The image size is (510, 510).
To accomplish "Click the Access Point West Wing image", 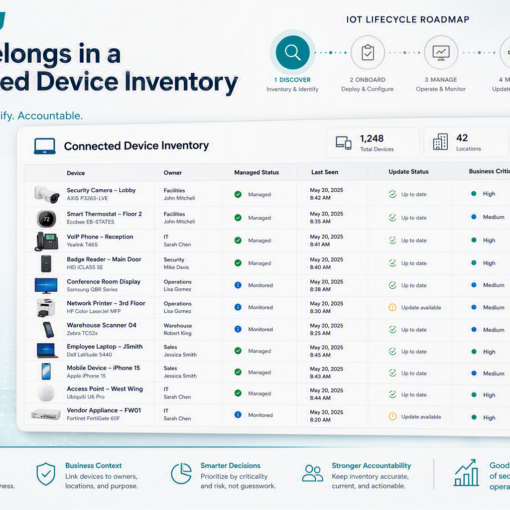I will (x=46, y=393).
